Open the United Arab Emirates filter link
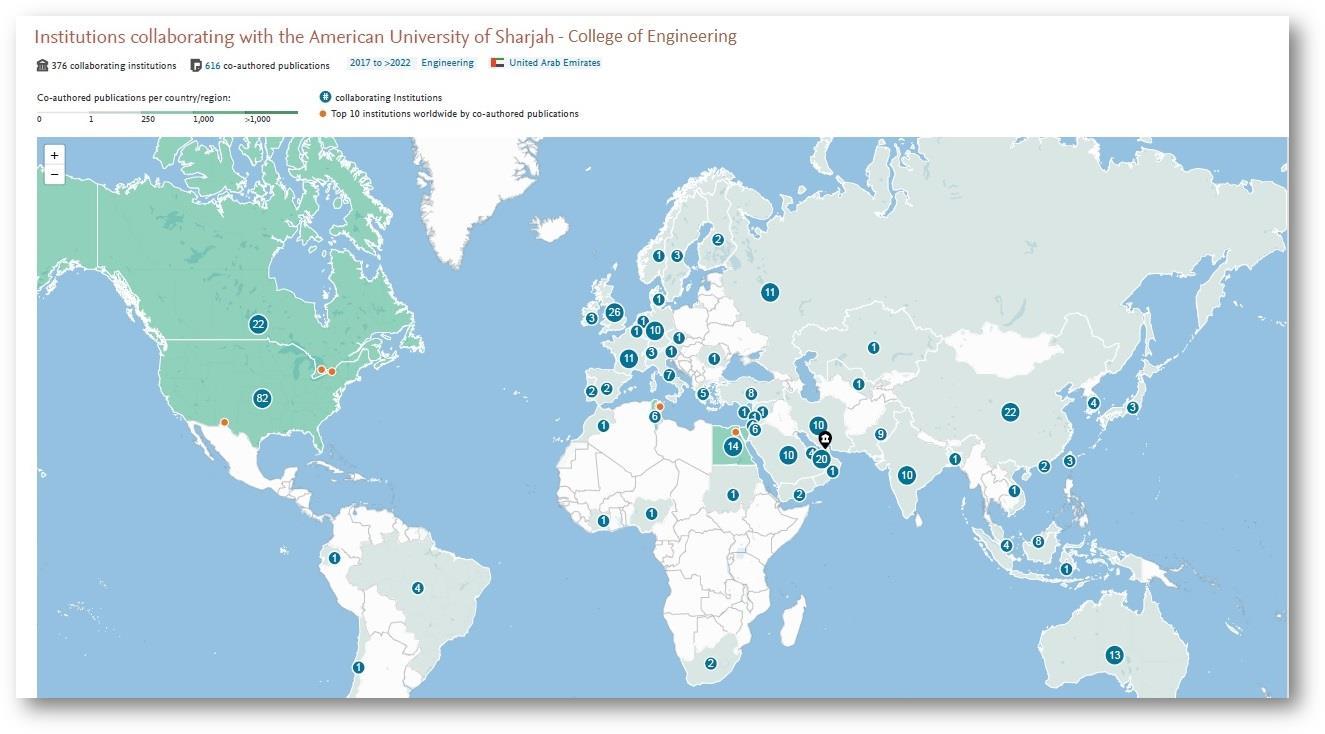This screenshot has height=734, width=1325. pyautogui.click(x=554, y=63)
